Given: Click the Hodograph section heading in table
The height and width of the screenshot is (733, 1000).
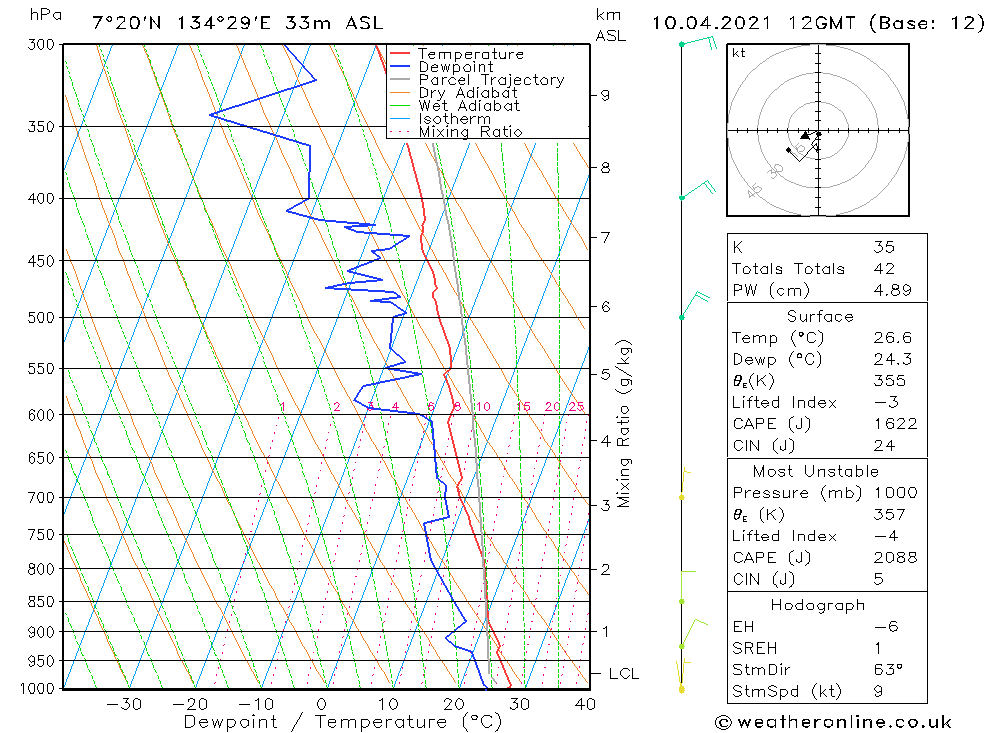Looking at the screenshot, I should [818, 605].
